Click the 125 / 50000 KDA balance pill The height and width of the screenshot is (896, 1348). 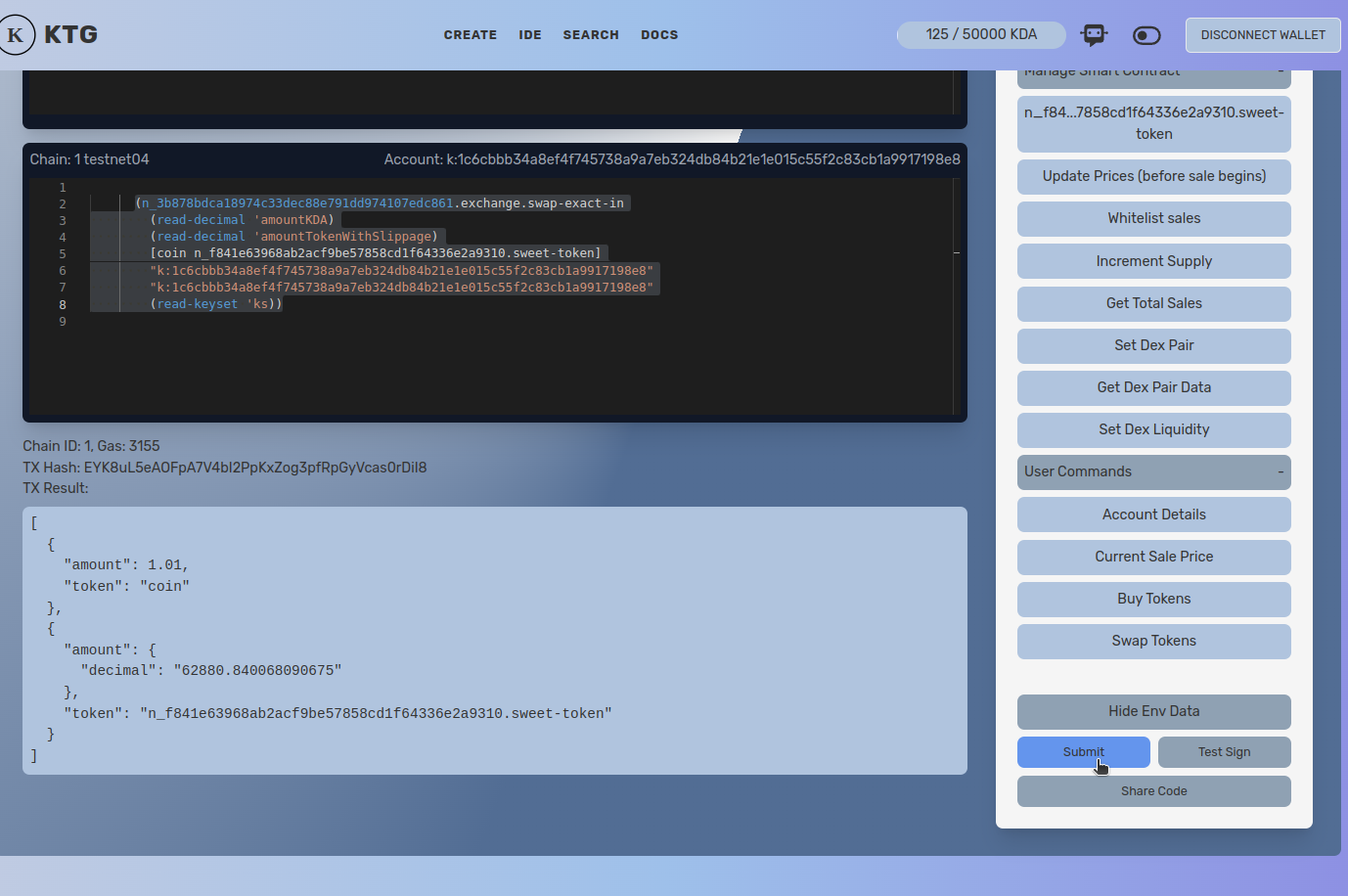pos(981,34)
